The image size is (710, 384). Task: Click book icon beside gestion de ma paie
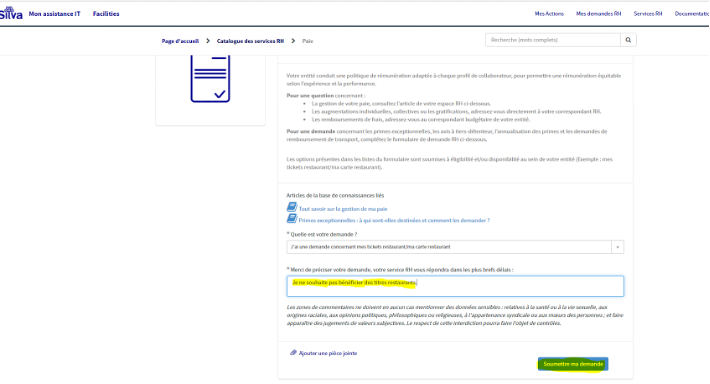292,207
